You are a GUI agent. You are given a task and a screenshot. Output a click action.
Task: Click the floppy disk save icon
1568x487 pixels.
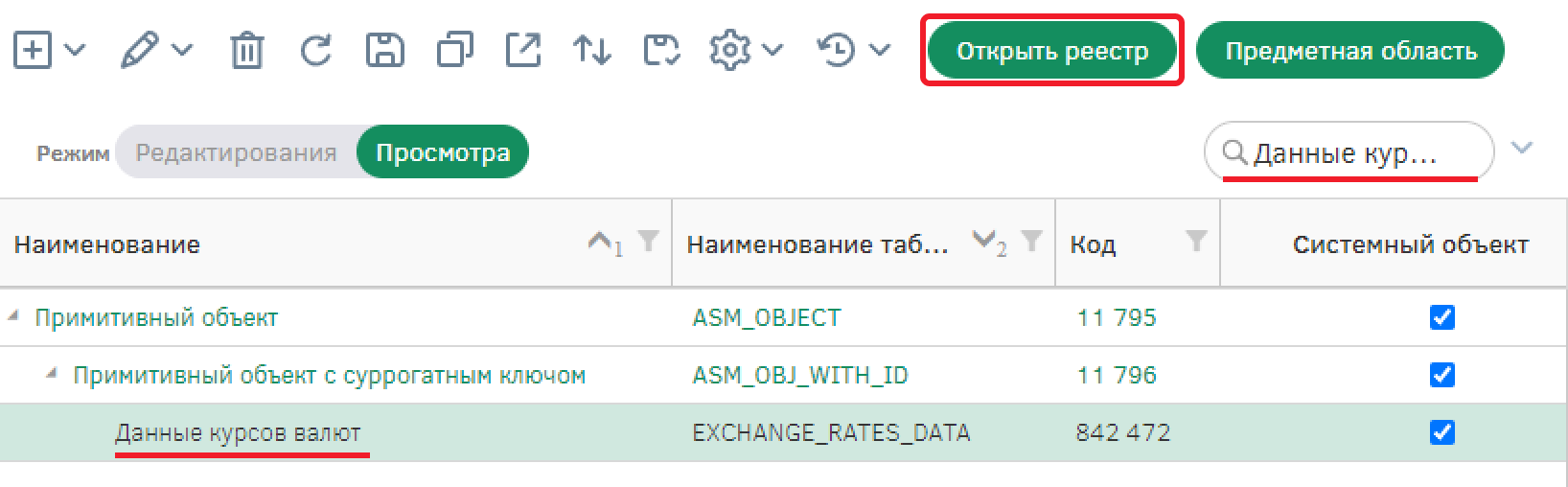[385, 50]
